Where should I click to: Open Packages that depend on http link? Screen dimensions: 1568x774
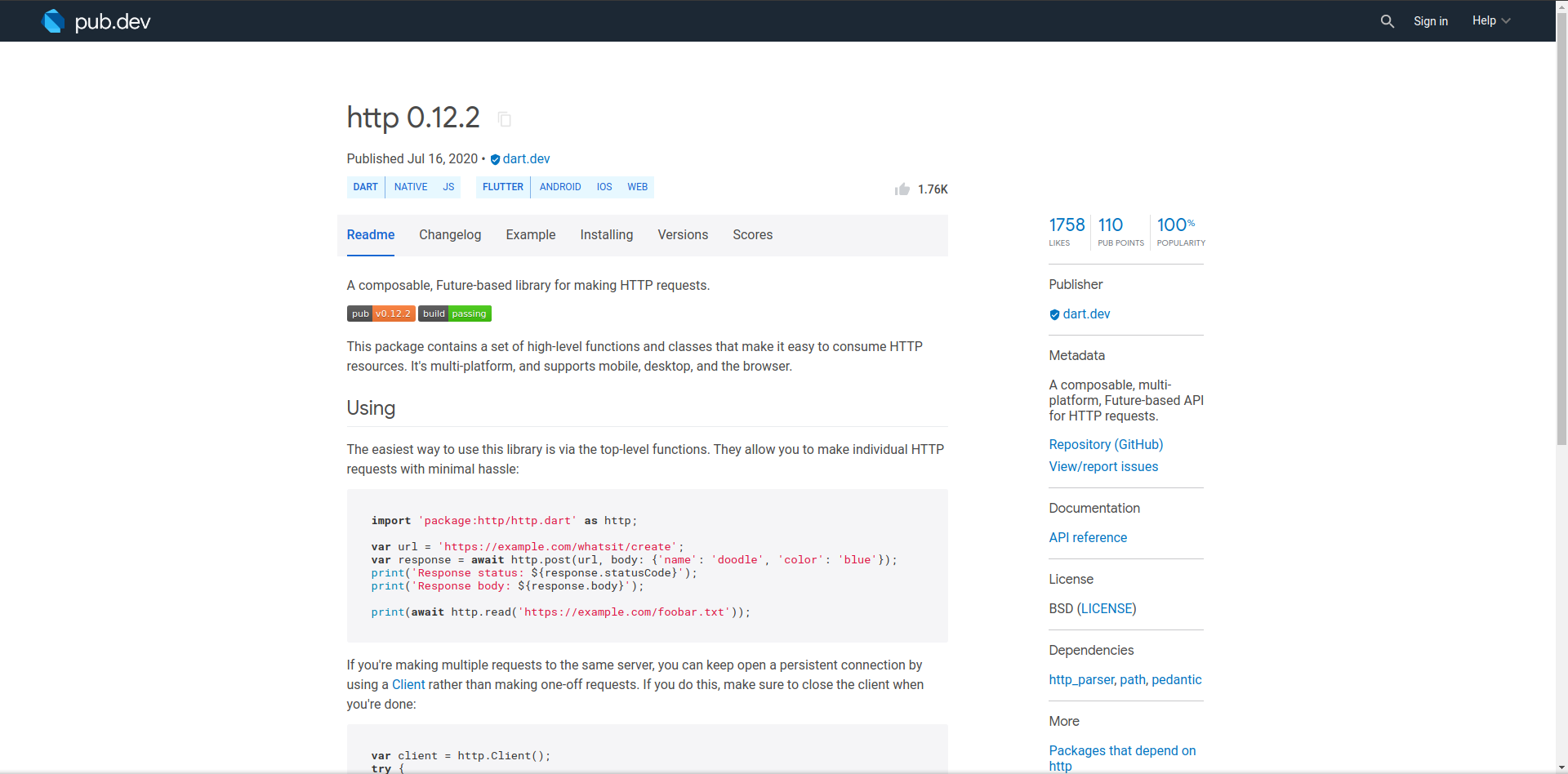point(1122,758)
